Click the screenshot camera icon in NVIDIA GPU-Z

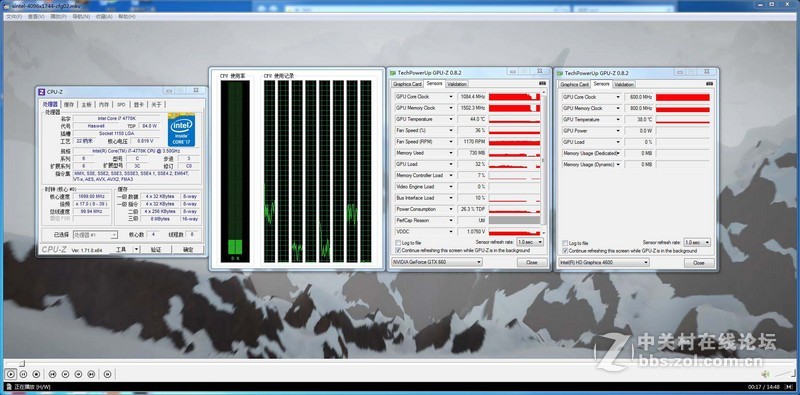[542, 83]
